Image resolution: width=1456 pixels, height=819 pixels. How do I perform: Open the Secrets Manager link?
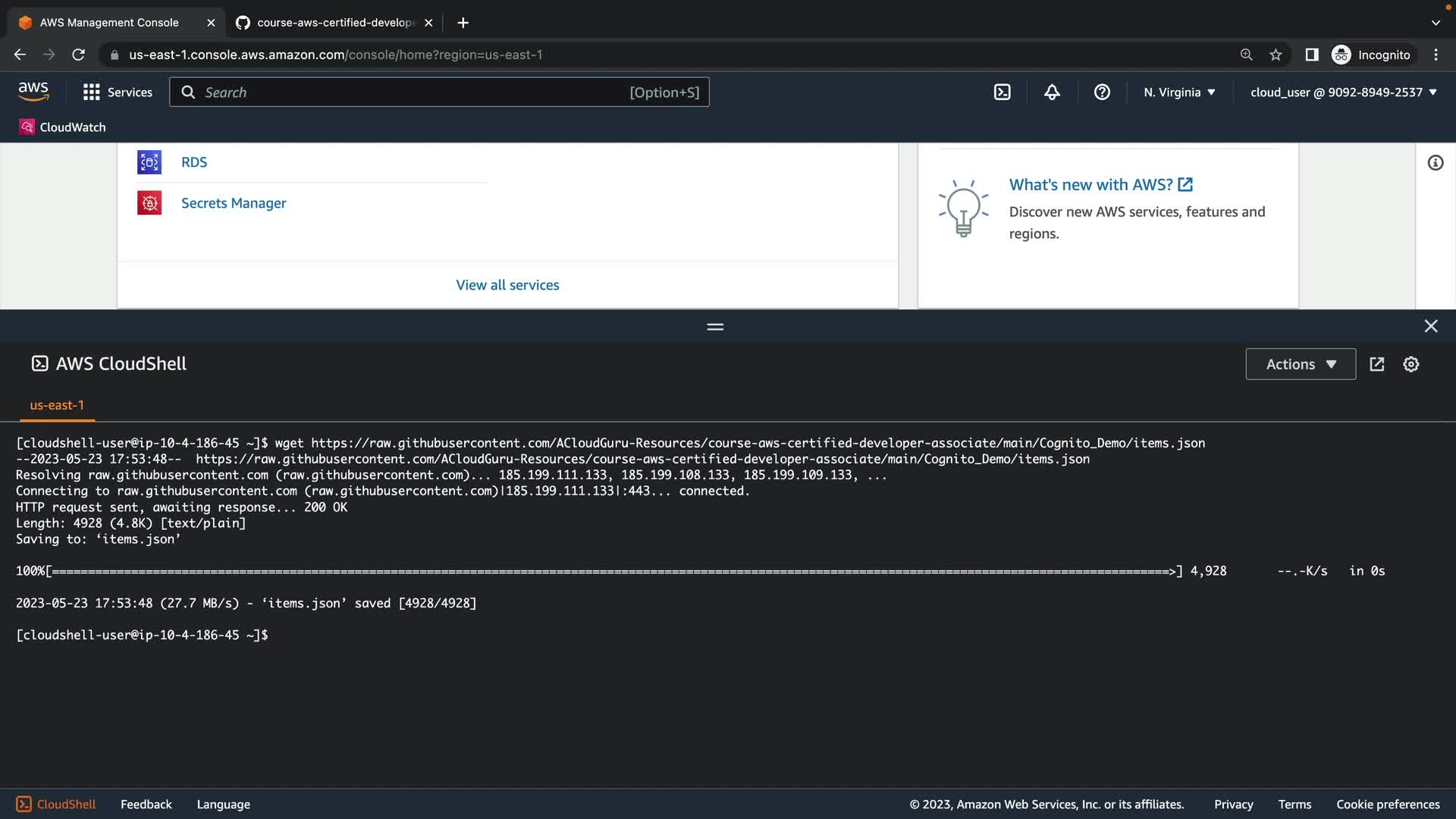[x=234, y=203]
